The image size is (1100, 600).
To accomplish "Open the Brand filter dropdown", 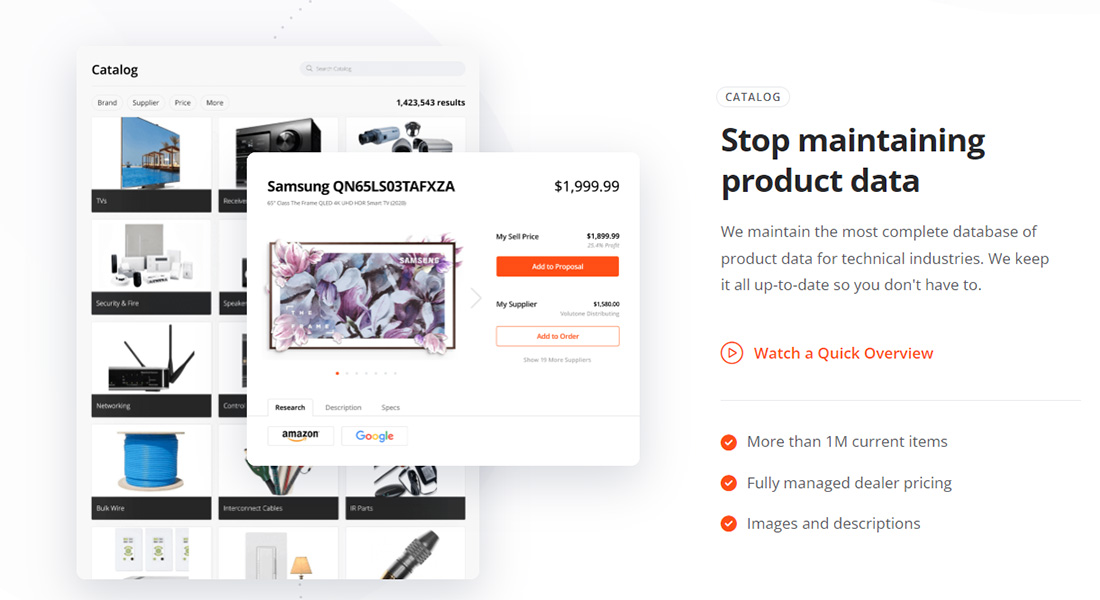I will click(107, 102).
